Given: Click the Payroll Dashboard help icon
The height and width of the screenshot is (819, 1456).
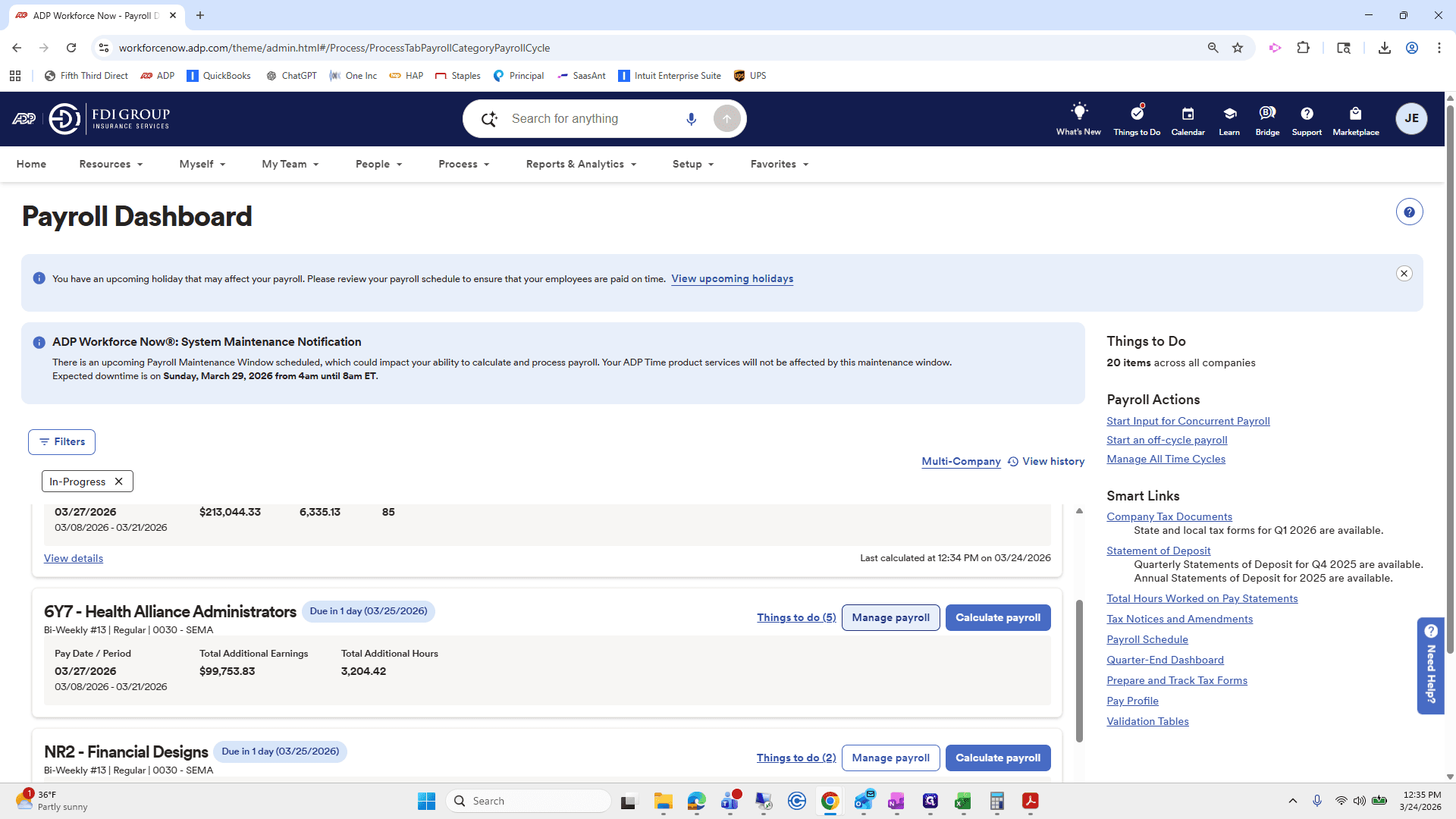Looking at the screenshot, I should [x=1409, y=212].
